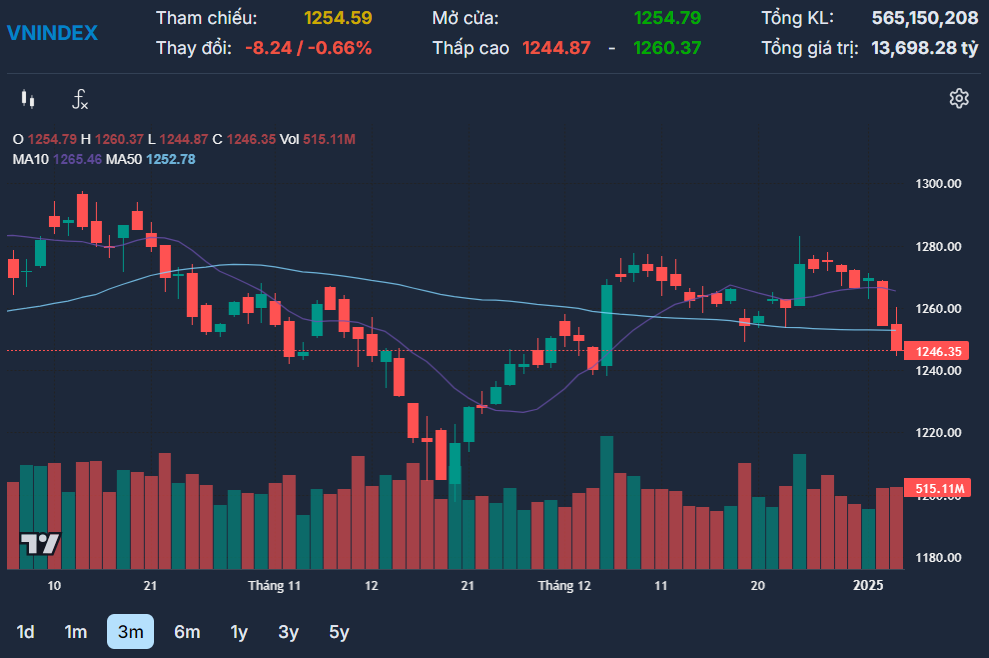Click the VNINDEX symbol title

coord(53,33)
